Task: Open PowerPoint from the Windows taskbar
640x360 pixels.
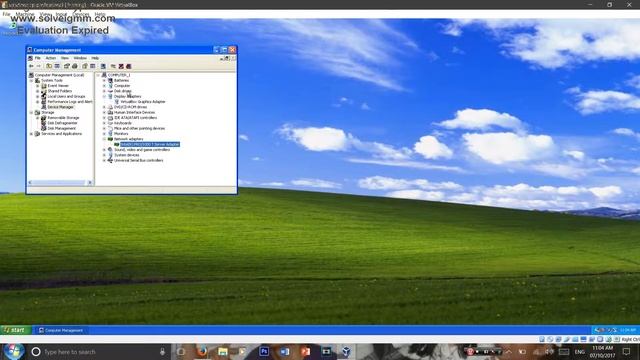Action: (305, 351)
